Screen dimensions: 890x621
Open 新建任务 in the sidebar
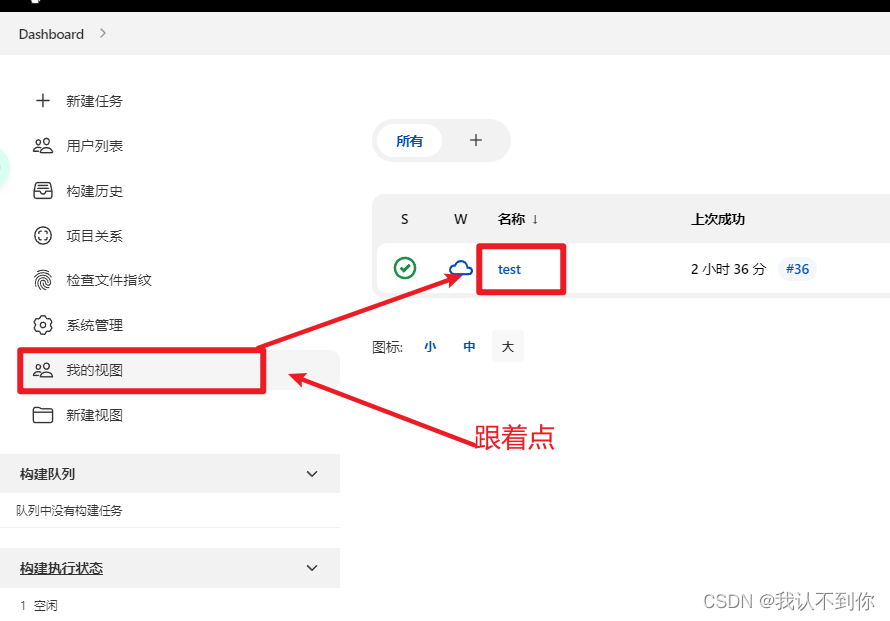pos(94,101)
